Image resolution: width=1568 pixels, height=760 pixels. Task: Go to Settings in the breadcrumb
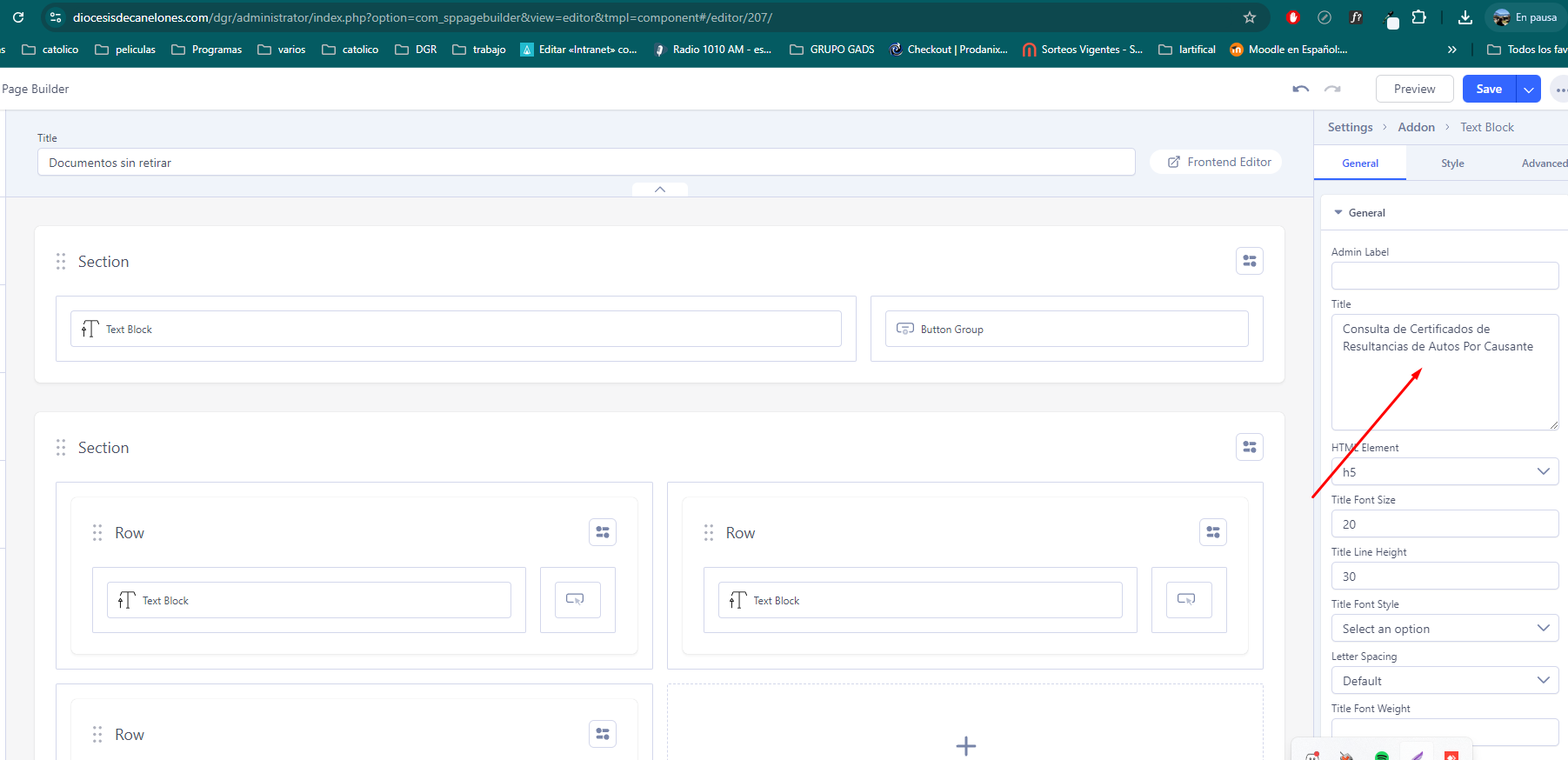pyautogui.click(x=1350, y=127)
